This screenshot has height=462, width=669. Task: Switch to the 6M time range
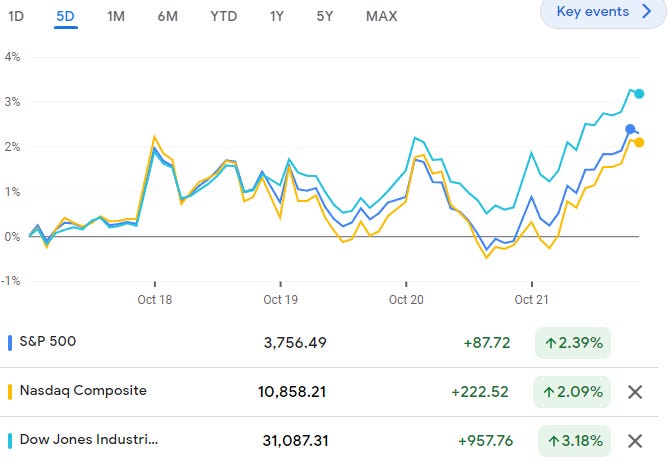point(168,16)
